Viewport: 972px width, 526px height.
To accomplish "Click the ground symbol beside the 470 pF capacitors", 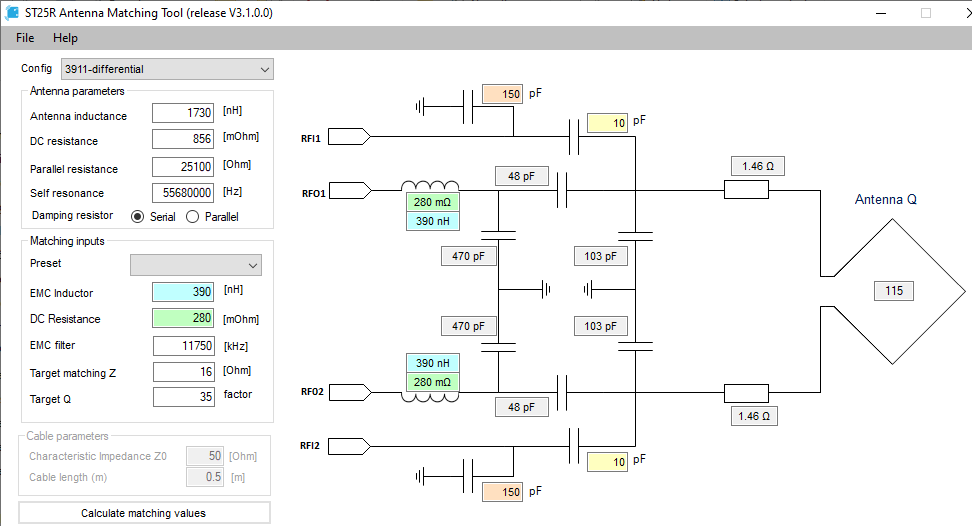I will click(546, 289).
